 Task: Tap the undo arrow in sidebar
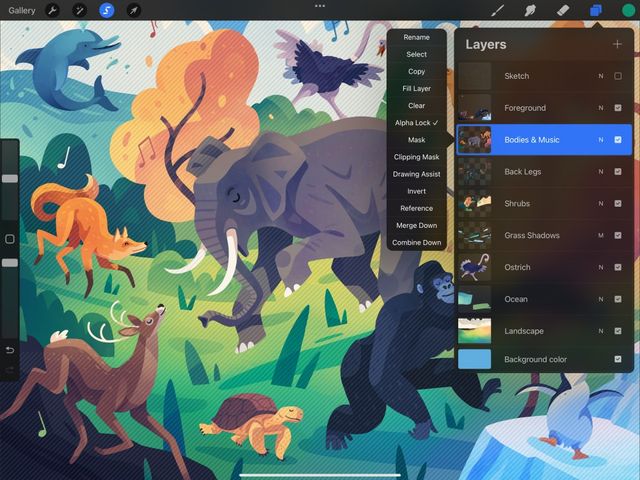click(x=10, y=350)
